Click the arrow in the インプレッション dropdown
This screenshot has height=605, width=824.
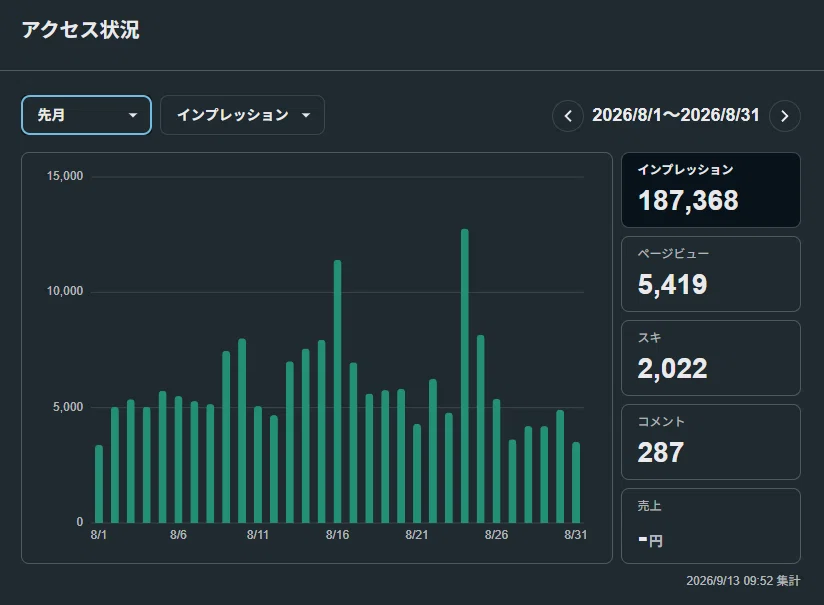tap(306, 115)
